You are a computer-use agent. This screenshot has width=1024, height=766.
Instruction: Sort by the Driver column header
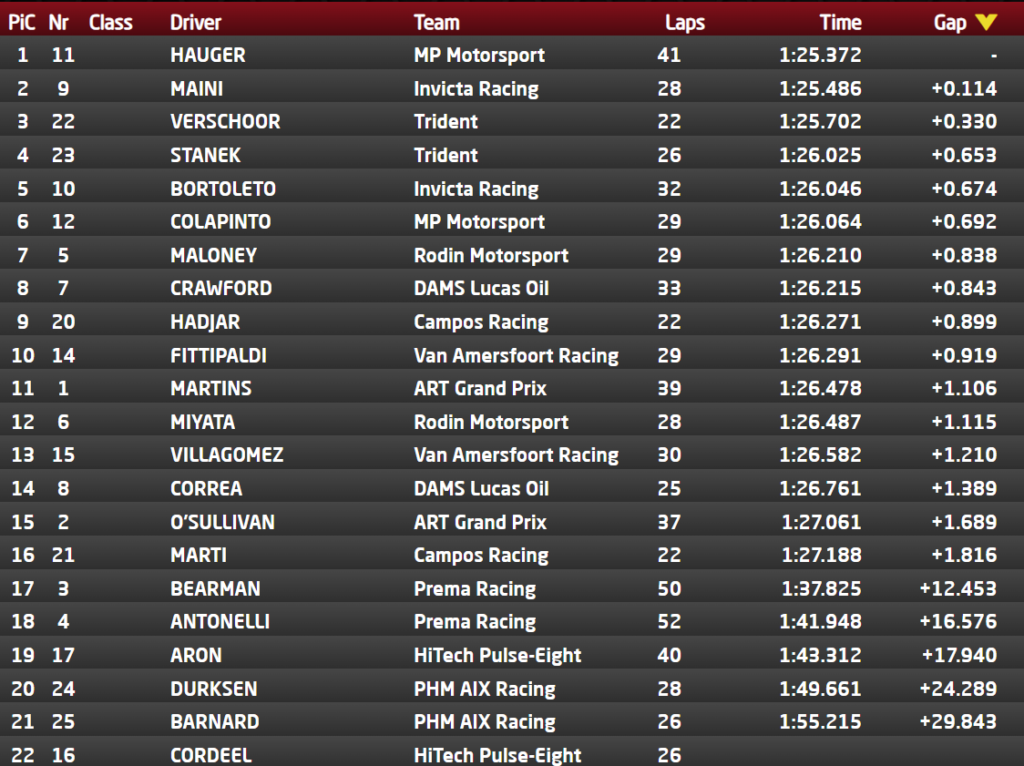click(196, 22)
